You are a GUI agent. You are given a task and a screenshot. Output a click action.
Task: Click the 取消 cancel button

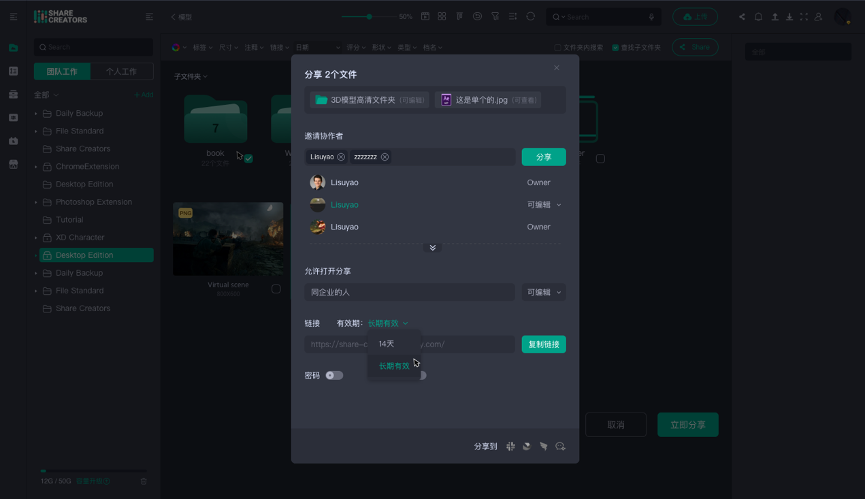pyautogui.click(x=615, y=424)
